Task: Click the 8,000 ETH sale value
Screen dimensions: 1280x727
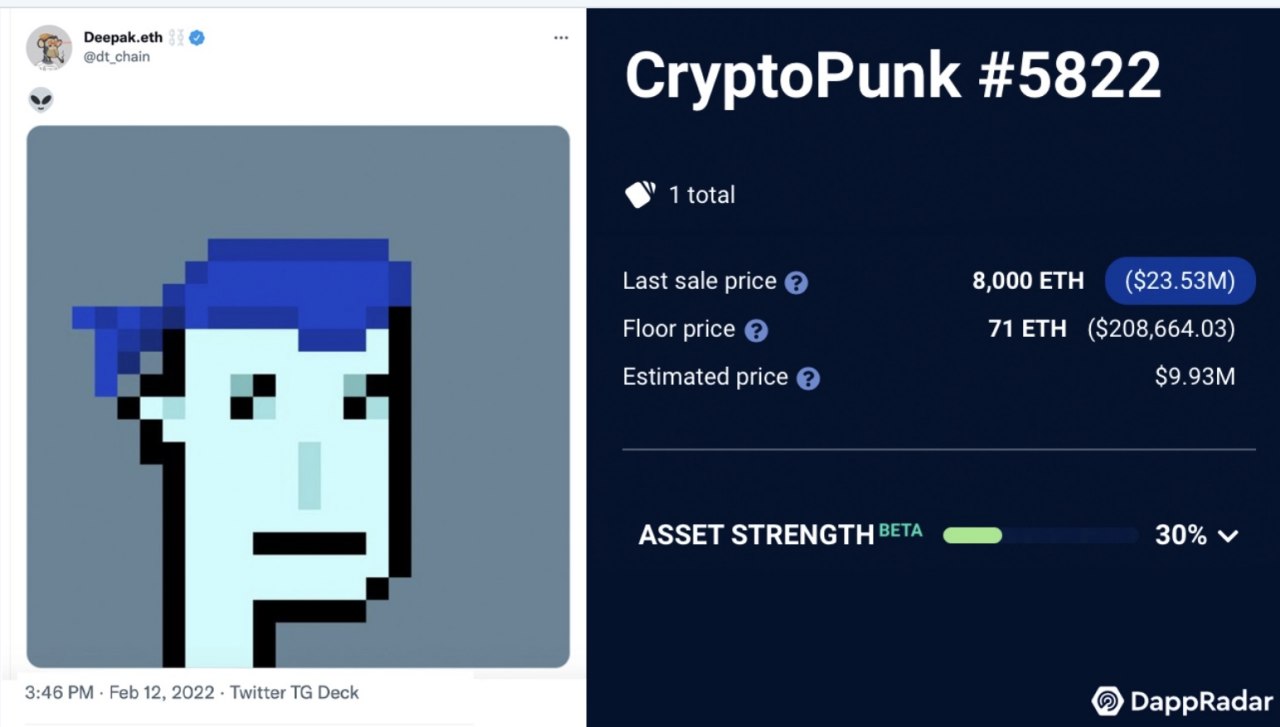Action: point(1028,281)
